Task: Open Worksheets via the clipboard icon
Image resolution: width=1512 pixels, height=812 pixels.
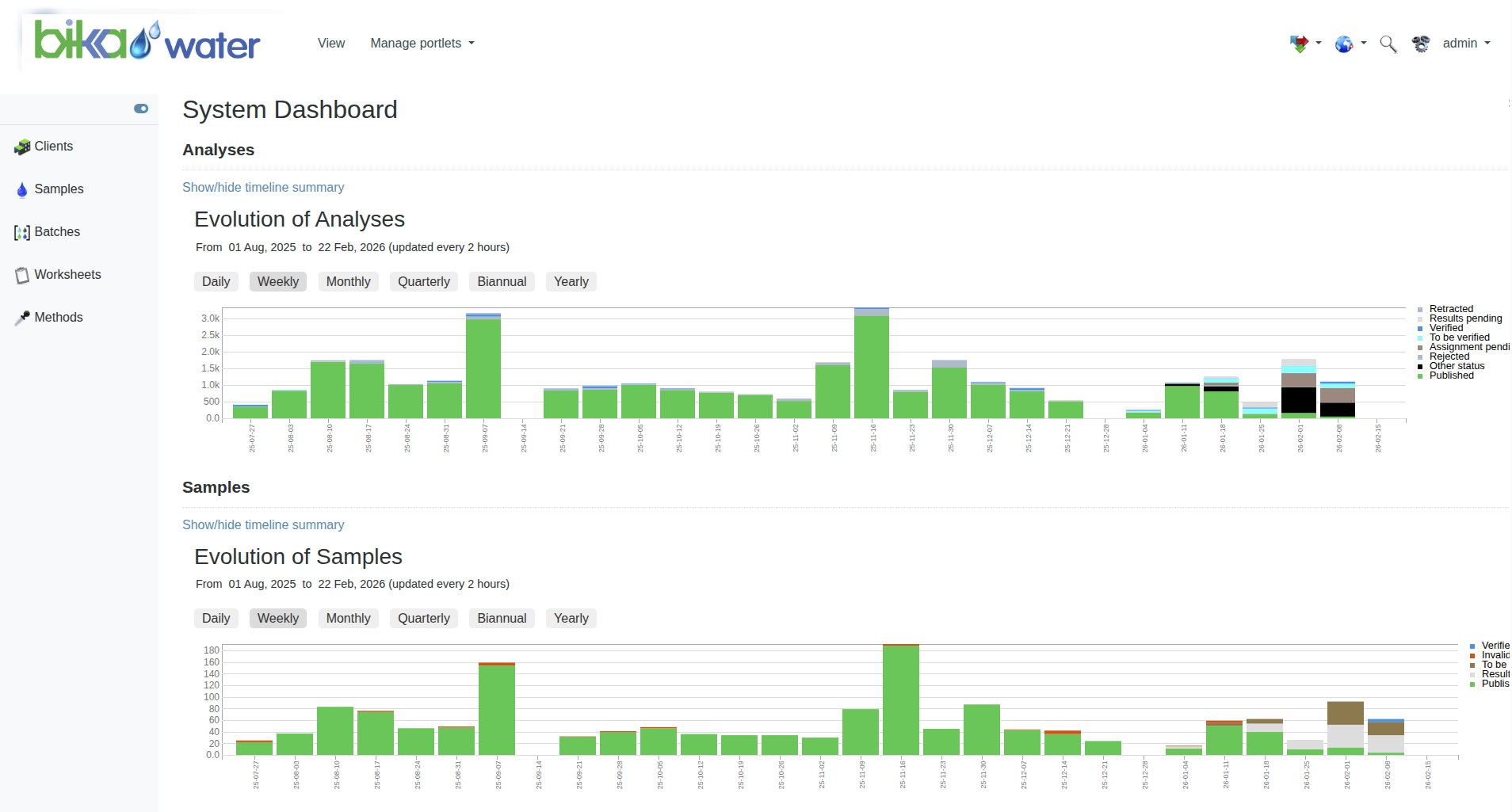Action: coord(21,276)
